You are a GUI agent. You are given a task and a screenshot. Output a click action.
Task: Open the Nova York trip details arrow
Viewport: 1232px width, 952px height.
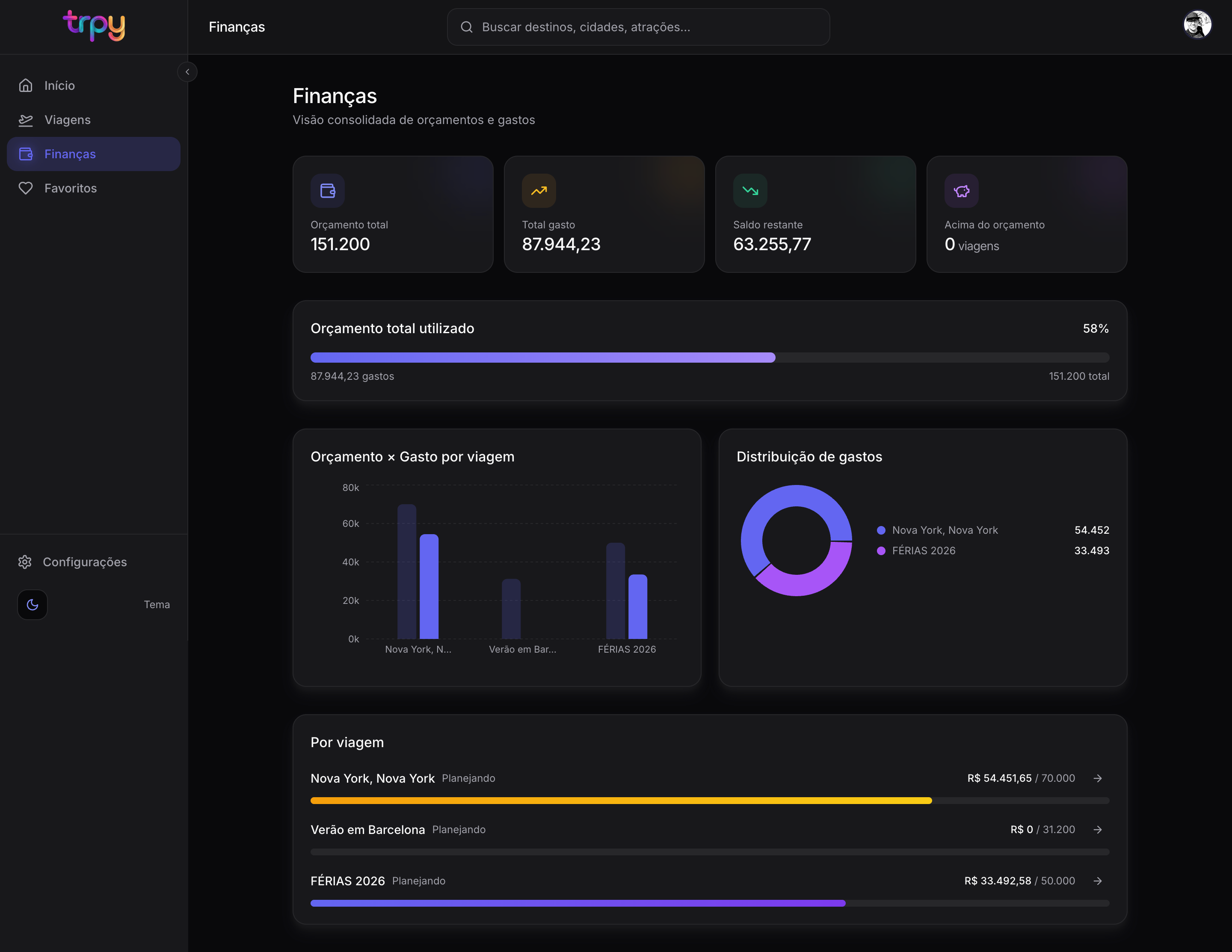pos(1098,778)
